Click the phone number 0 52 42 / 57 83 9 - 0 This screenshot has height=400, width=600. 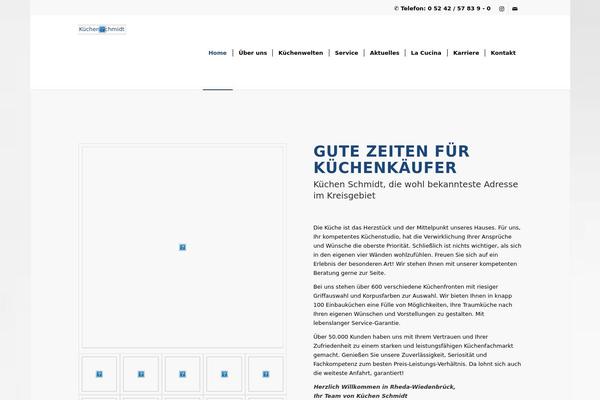(459, 8)
